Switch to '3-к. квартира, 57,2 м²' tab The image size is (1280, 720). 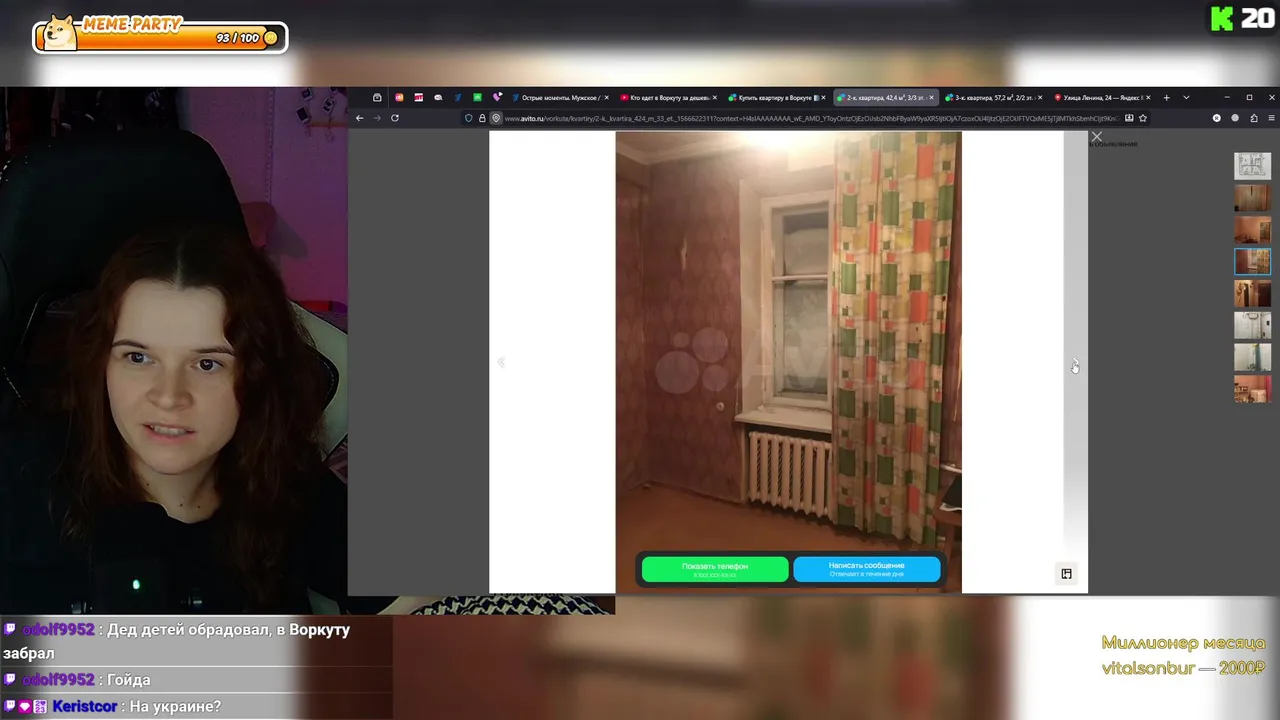(x=992, y=98)
